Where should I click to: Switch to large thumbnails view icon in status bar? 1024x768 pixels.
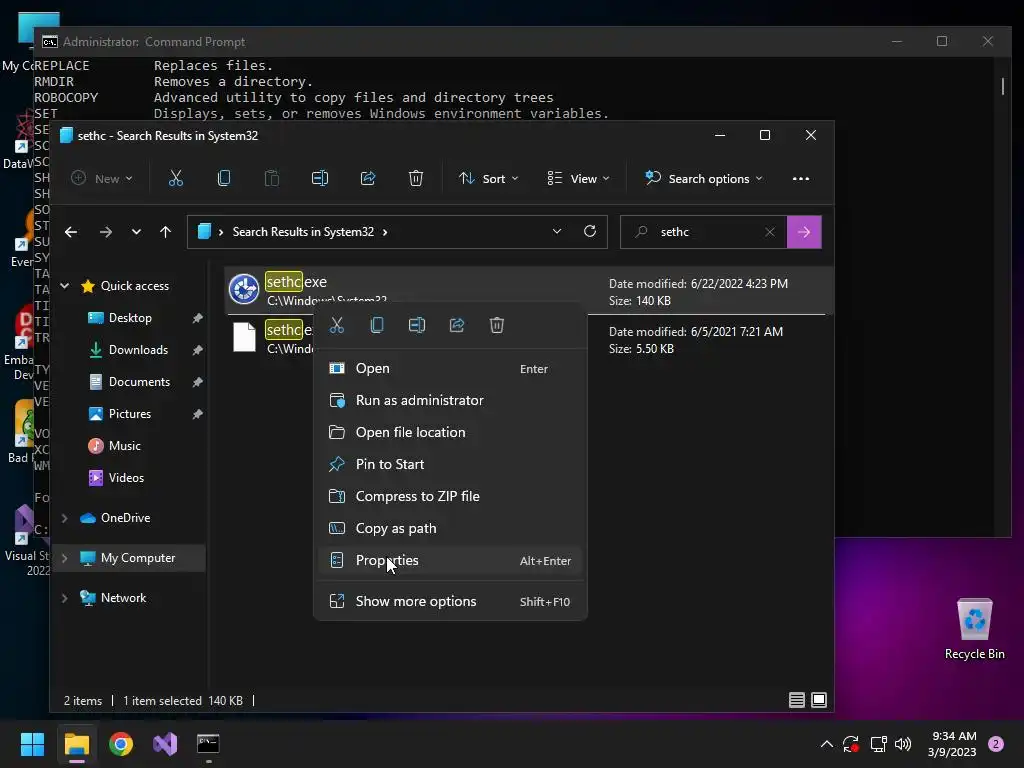(x=819, y=700)
